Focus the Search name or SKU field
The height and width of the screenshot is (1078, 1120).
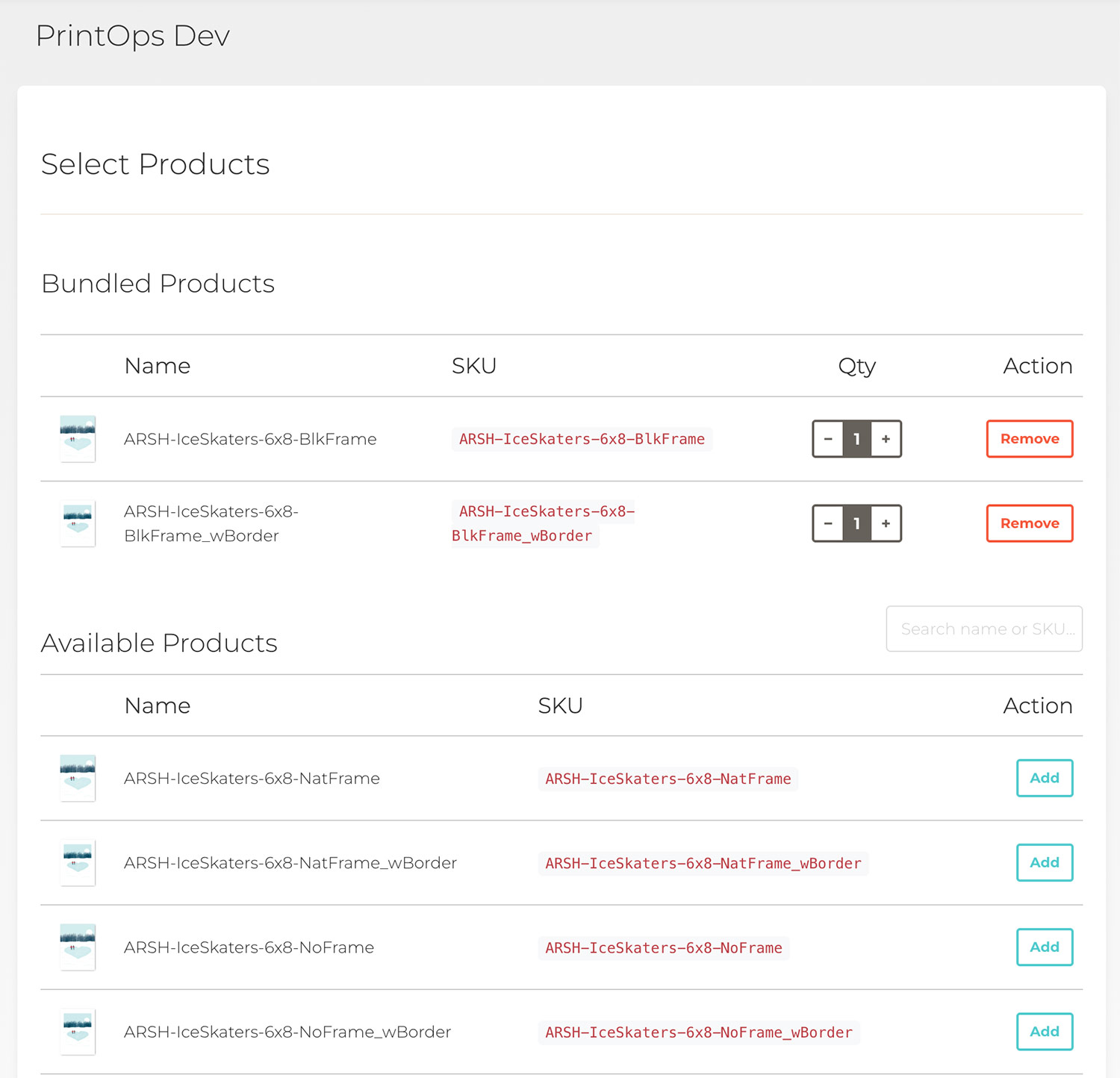point(983,629)
